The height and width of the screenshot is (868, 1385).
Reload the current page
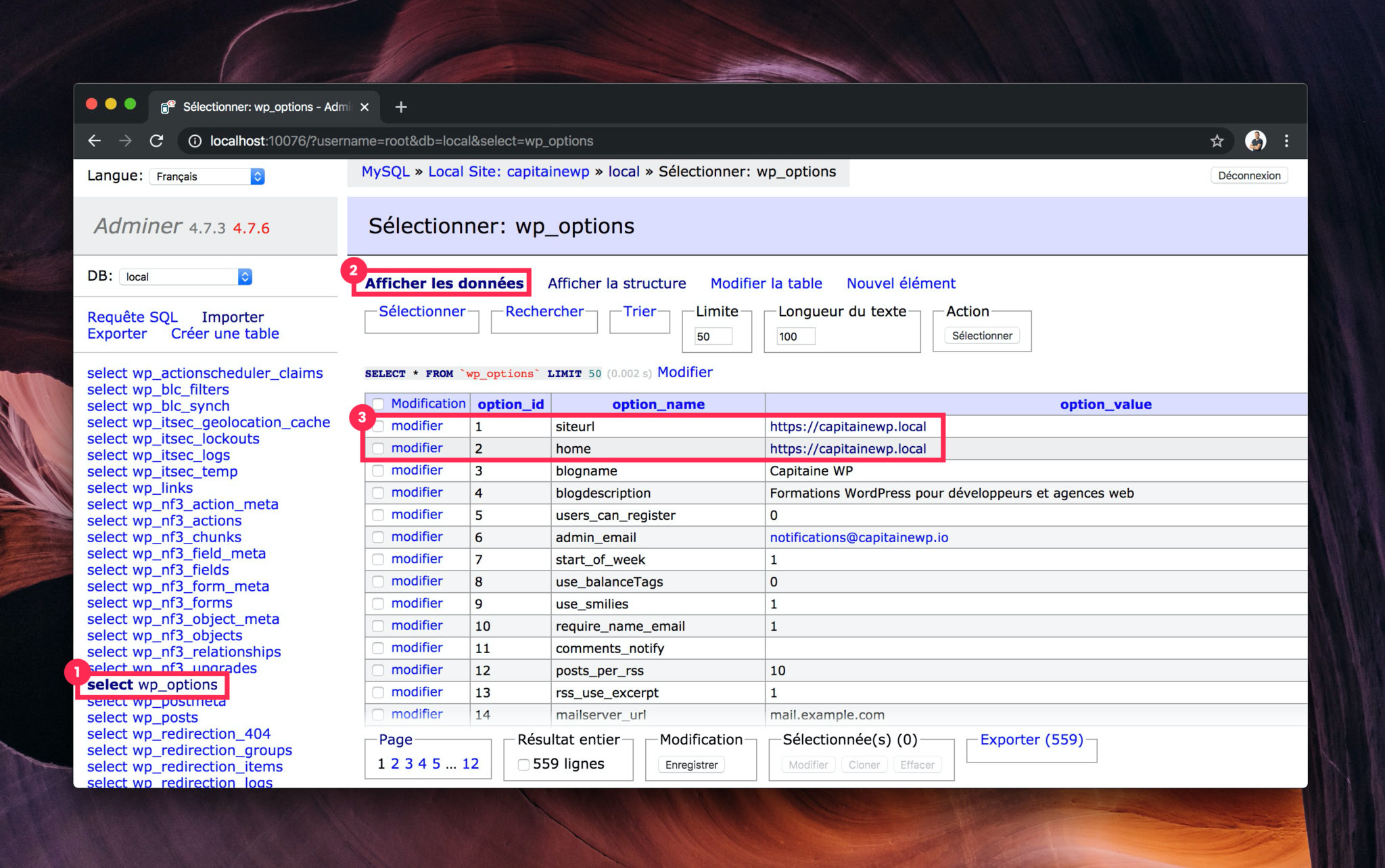(157, 141)
